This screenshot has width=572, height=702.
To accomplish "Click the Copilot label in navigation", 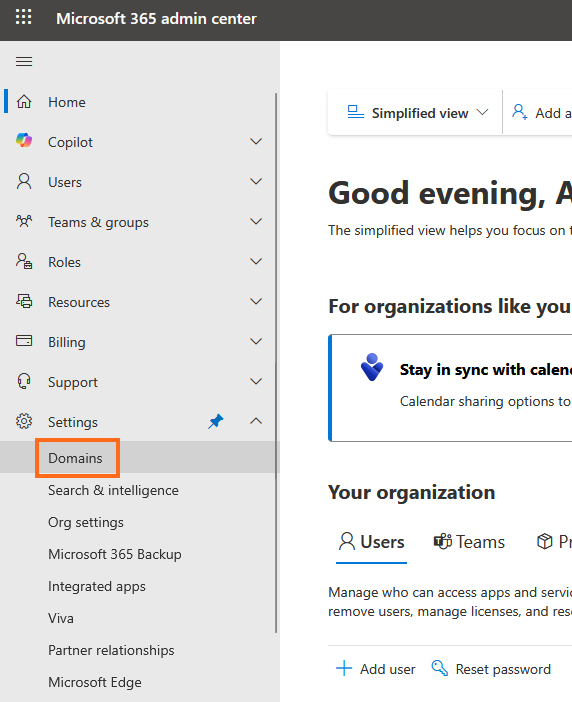I will pos(70,142).
